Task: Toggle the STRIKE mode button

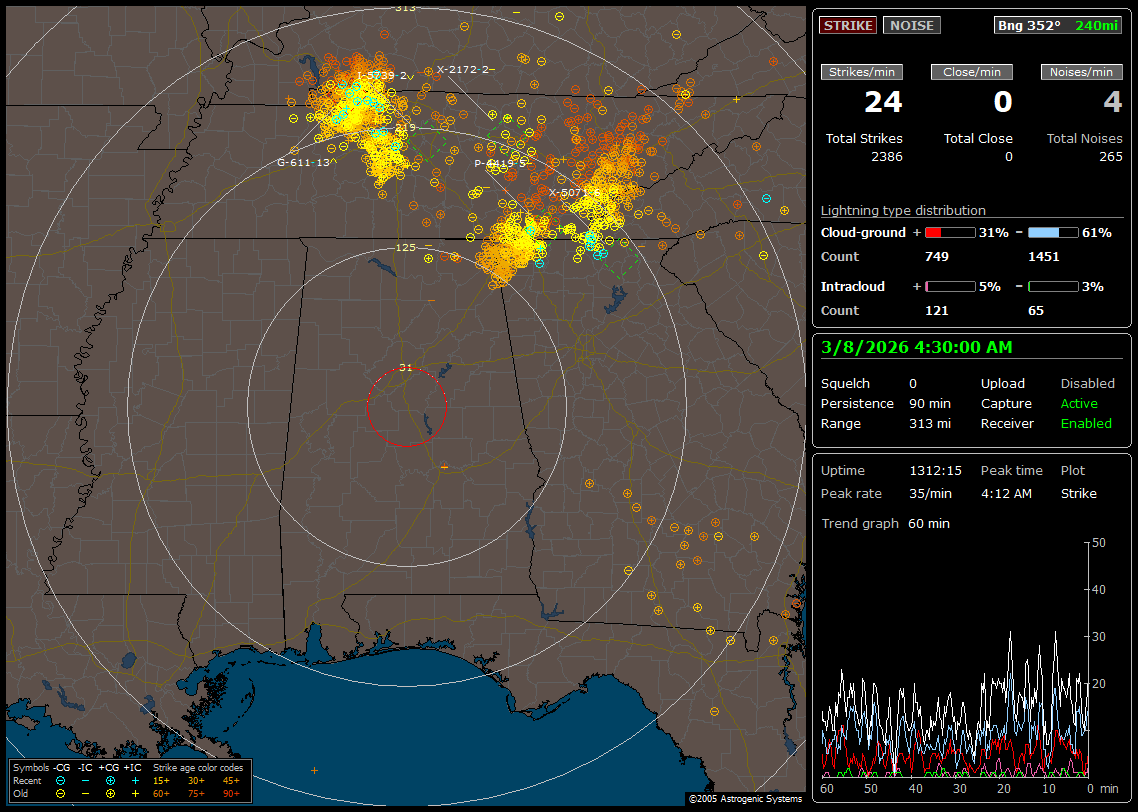Action: (x=848, y=25)
